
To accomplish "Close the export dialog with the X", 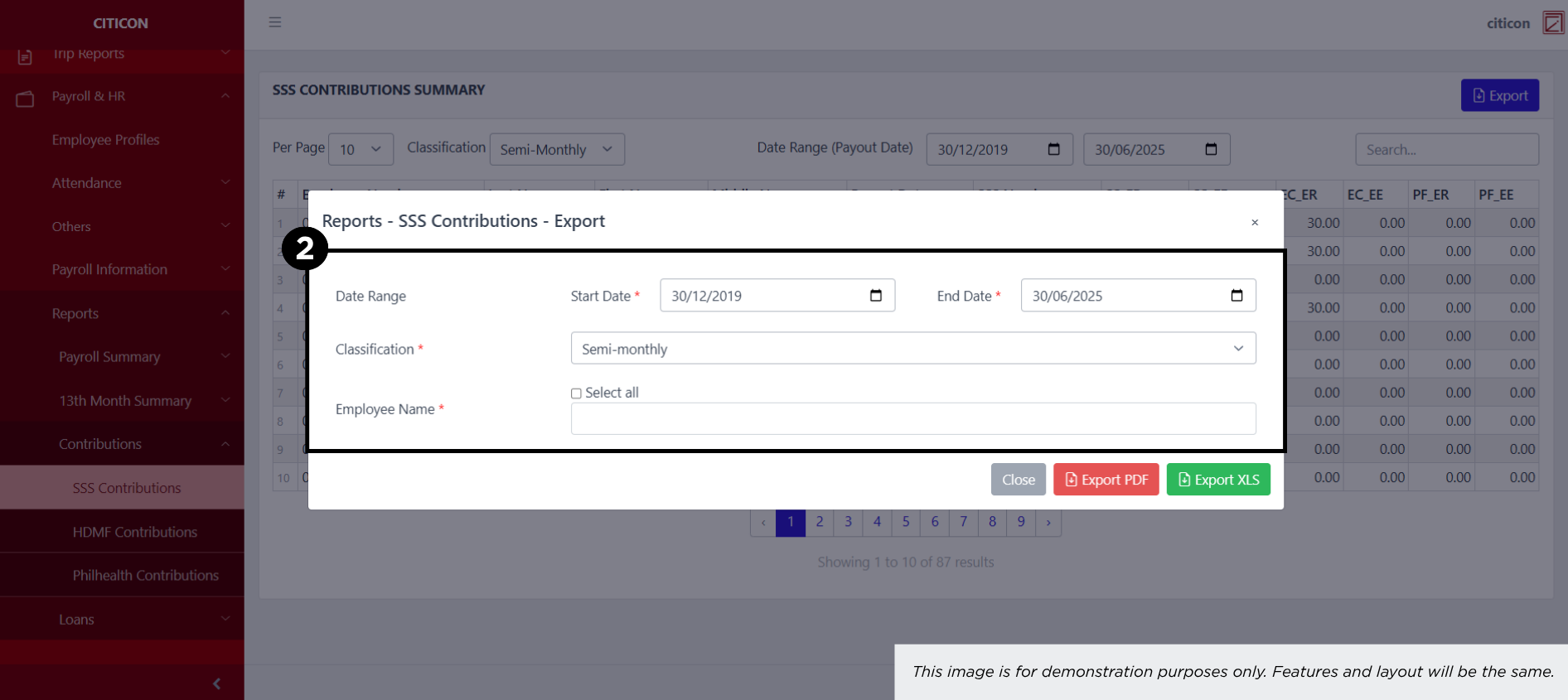I will click(x=1255, y=222).
